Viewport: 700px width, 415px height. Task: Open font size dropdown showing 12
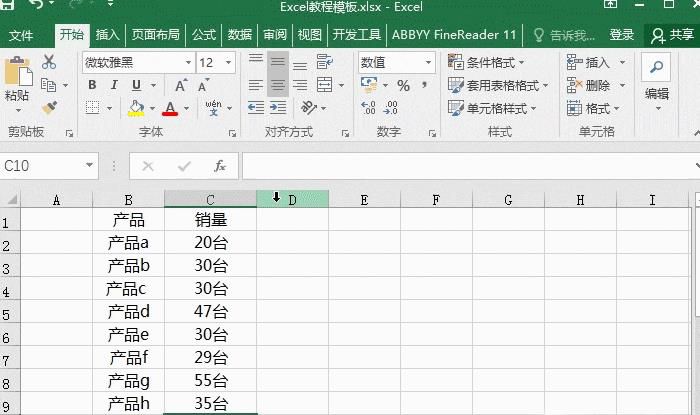[228, 62]
